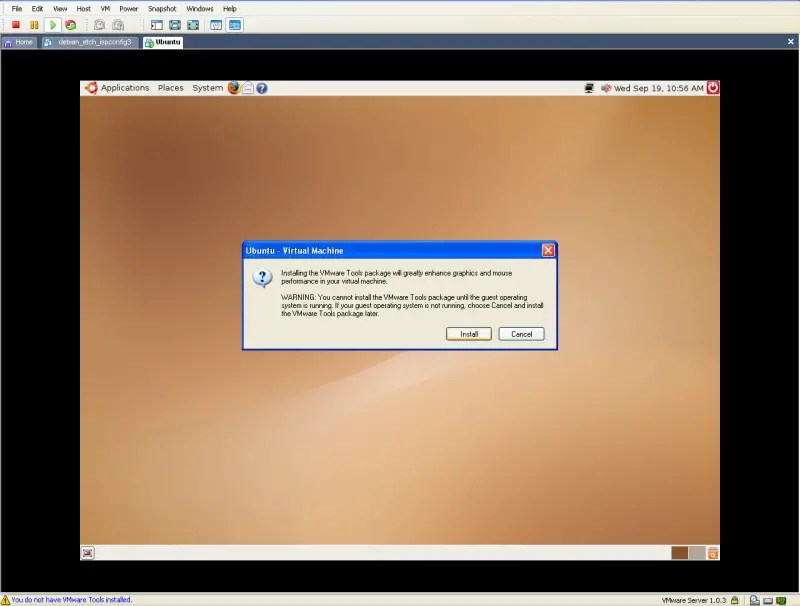Image resolution: width=800 pixels, height=606 pixels.
Task: Click the question mark icon in the dialog
Action: click(262, 279)
